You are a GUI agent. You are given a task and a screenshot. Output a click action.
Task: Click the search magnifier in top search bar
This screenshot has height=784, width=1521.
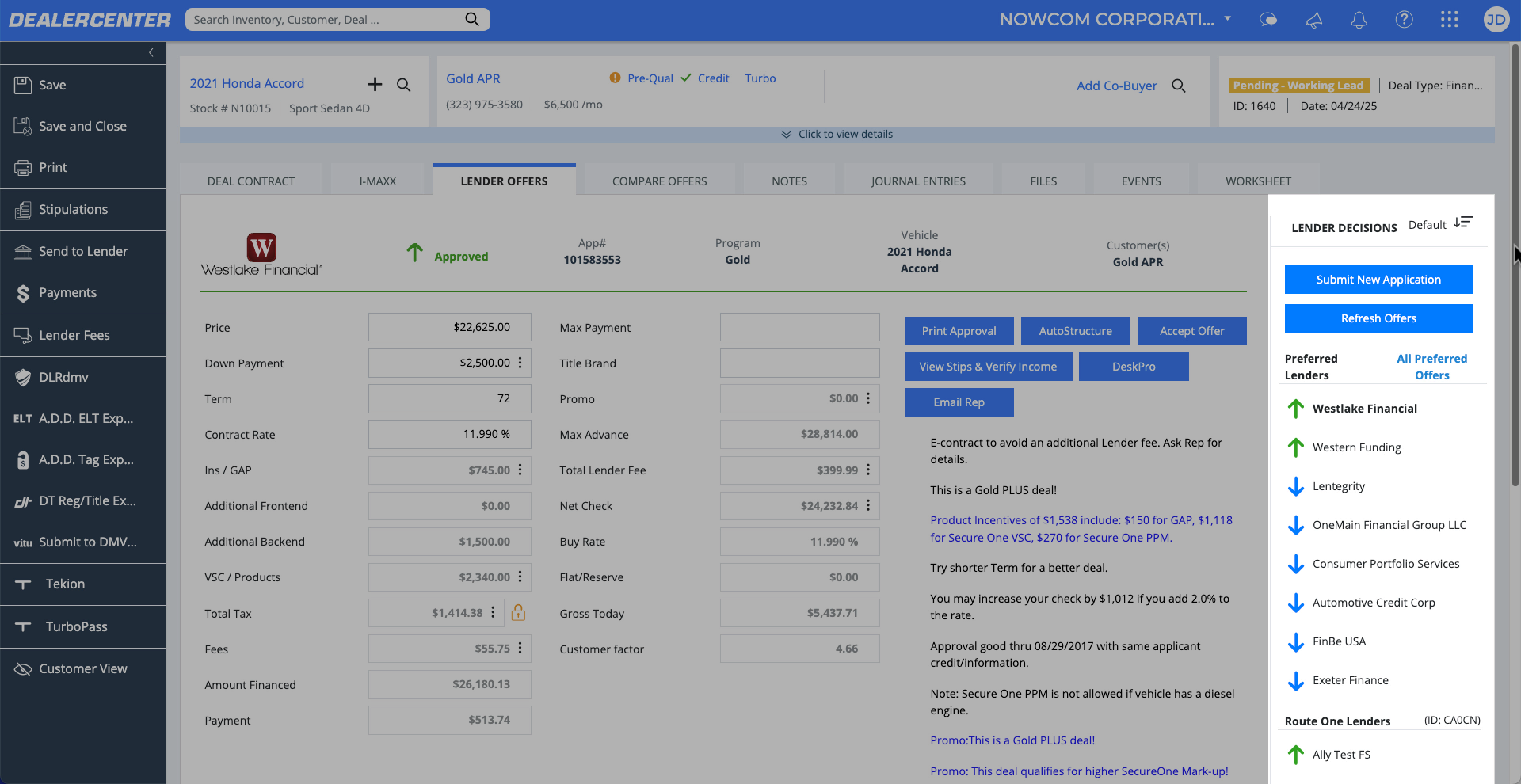472,19
